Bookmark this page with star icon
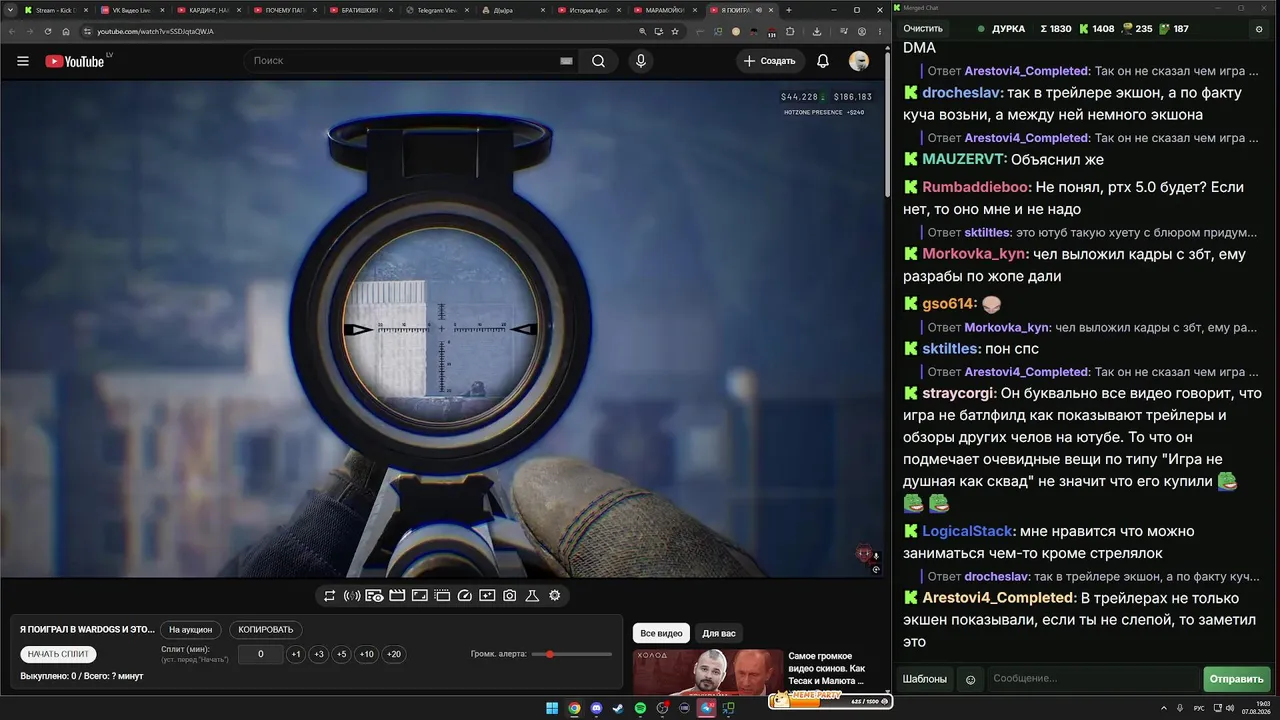This screenshot has height=720, width=1280. [x=677, y=31]
